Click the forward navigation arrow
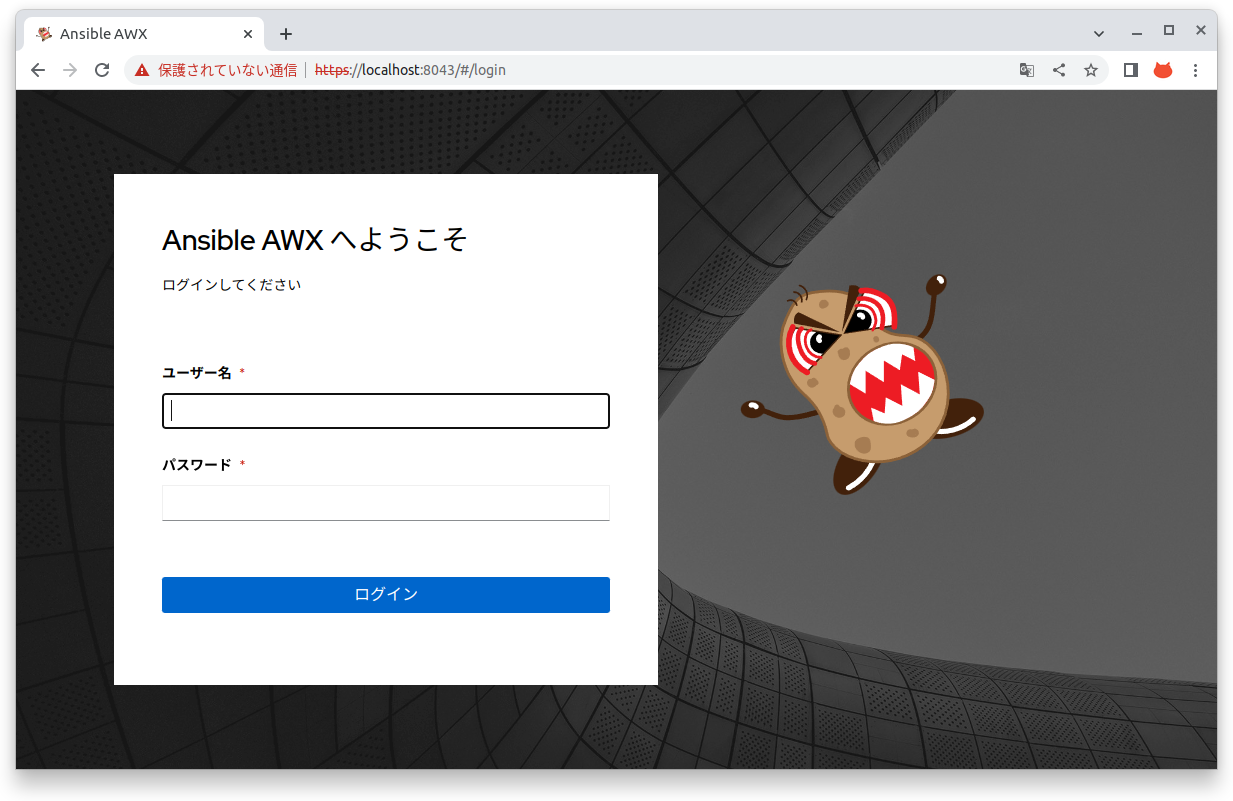 tap(69, 70)
